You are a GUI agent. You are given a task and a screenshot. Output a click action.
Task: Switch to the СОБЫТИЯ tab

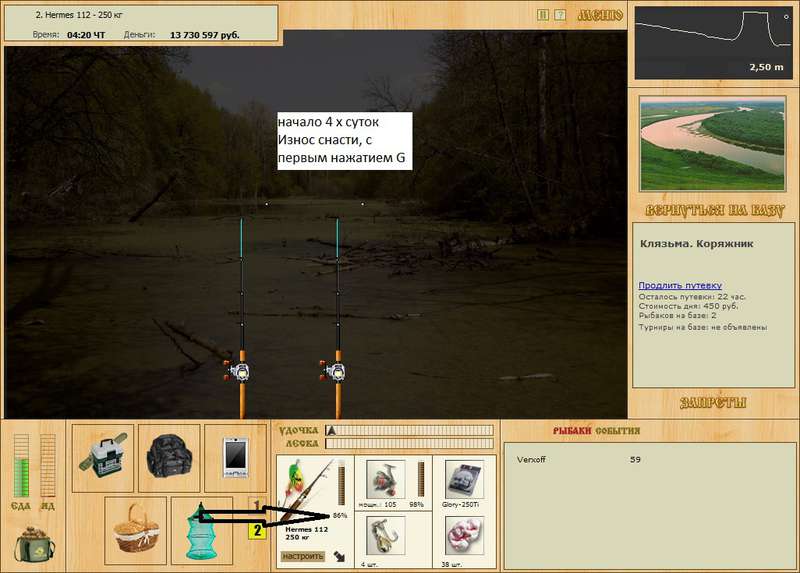click(617, 431)
